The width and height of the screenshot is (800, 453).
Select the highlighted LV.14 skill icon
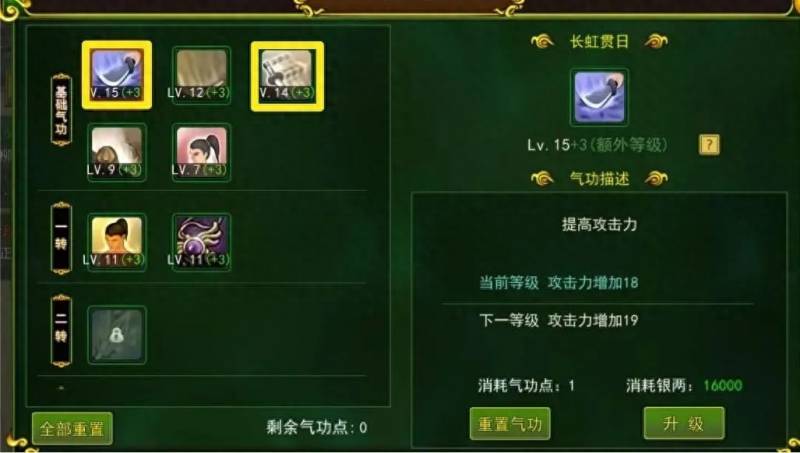(x=287, y=76)
